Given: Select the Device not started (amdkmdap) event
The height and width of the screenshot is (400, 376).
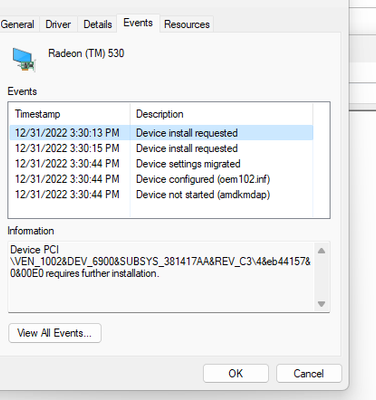Looking at the screenshot, I should point(161,194).
